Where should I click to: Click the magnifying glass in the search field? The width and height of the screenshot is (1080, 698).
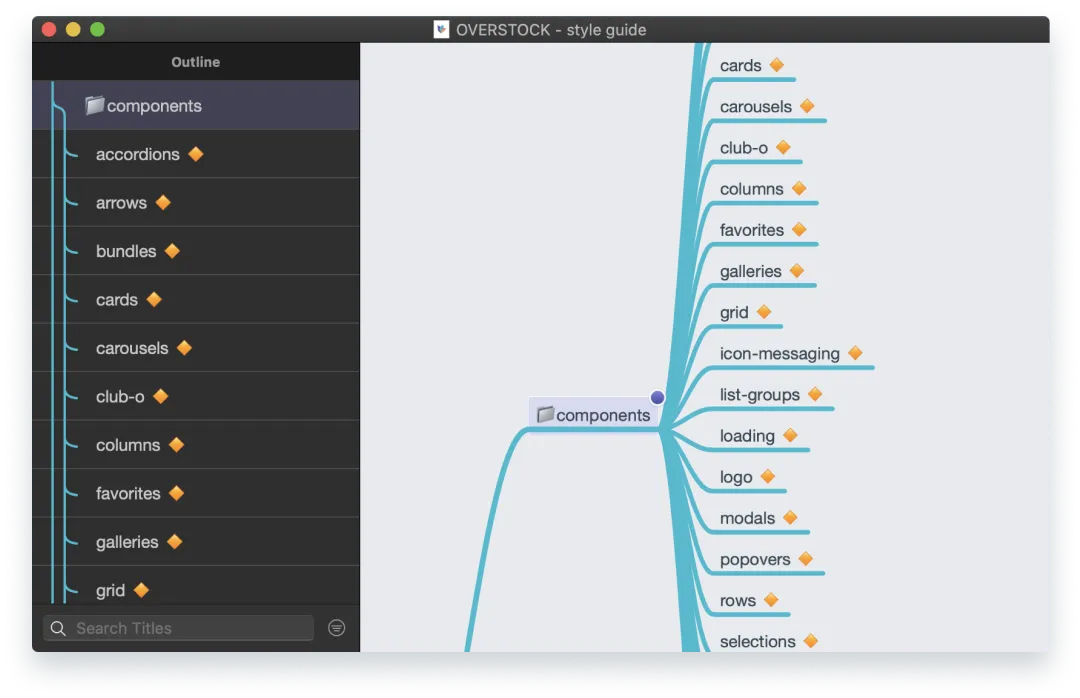tap(58, 628)
